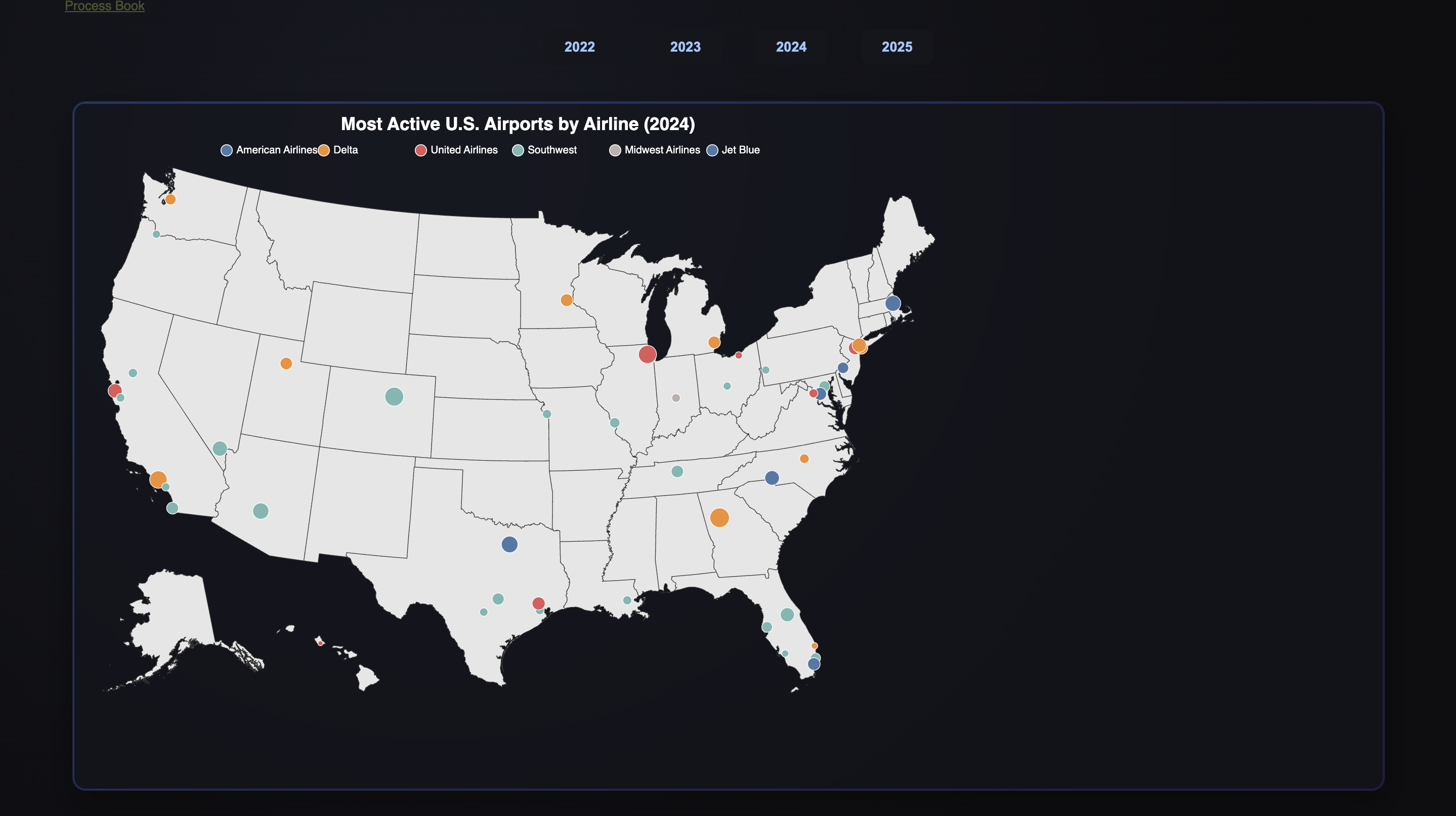Click the blue bubble in north Texas
The width and height of the screenshot is (1456, 816).
coord(509,545)
